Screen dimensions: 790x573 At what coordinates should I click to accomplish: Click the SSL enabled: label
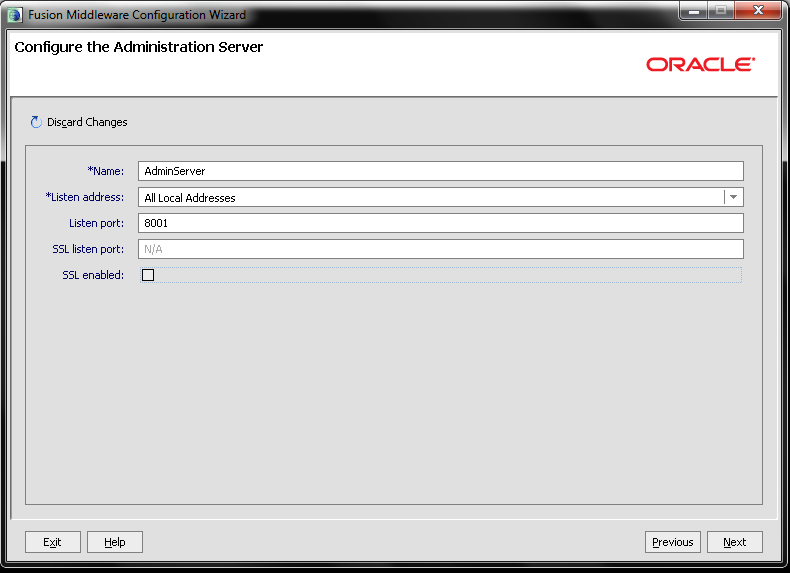coord(93,275)
